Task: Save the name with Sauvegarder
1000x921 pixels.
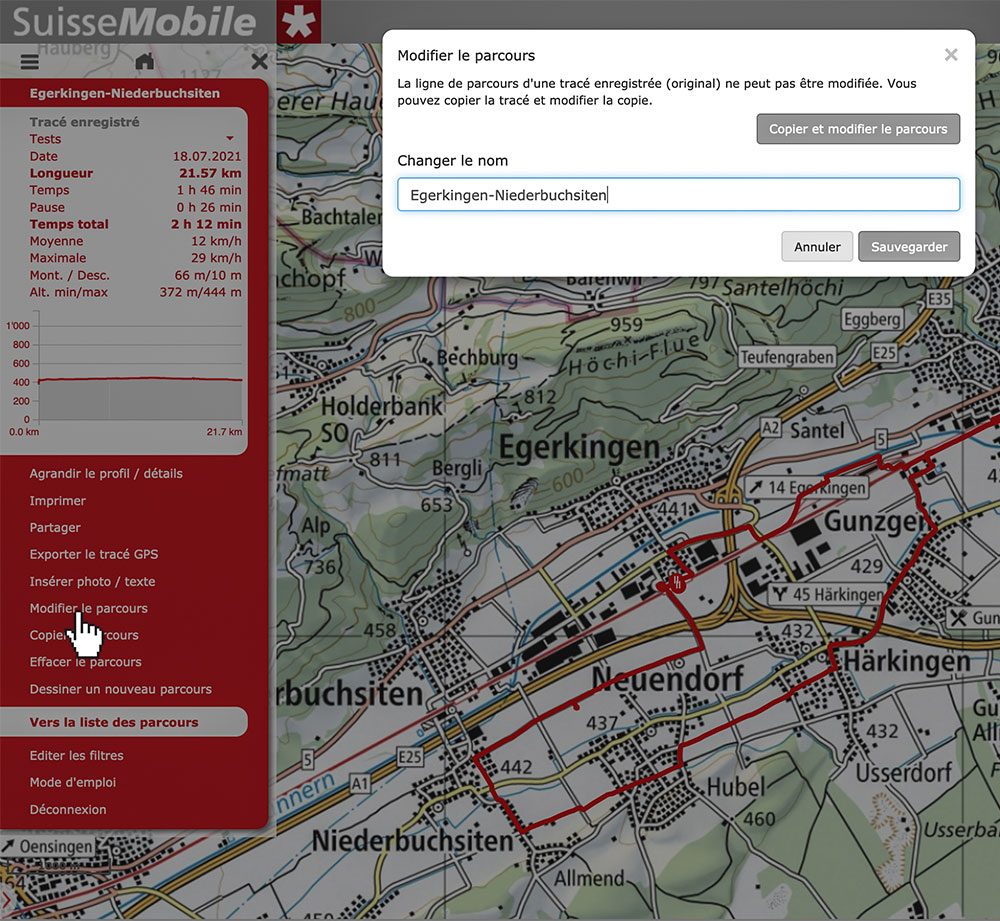Action: [909, 247]
